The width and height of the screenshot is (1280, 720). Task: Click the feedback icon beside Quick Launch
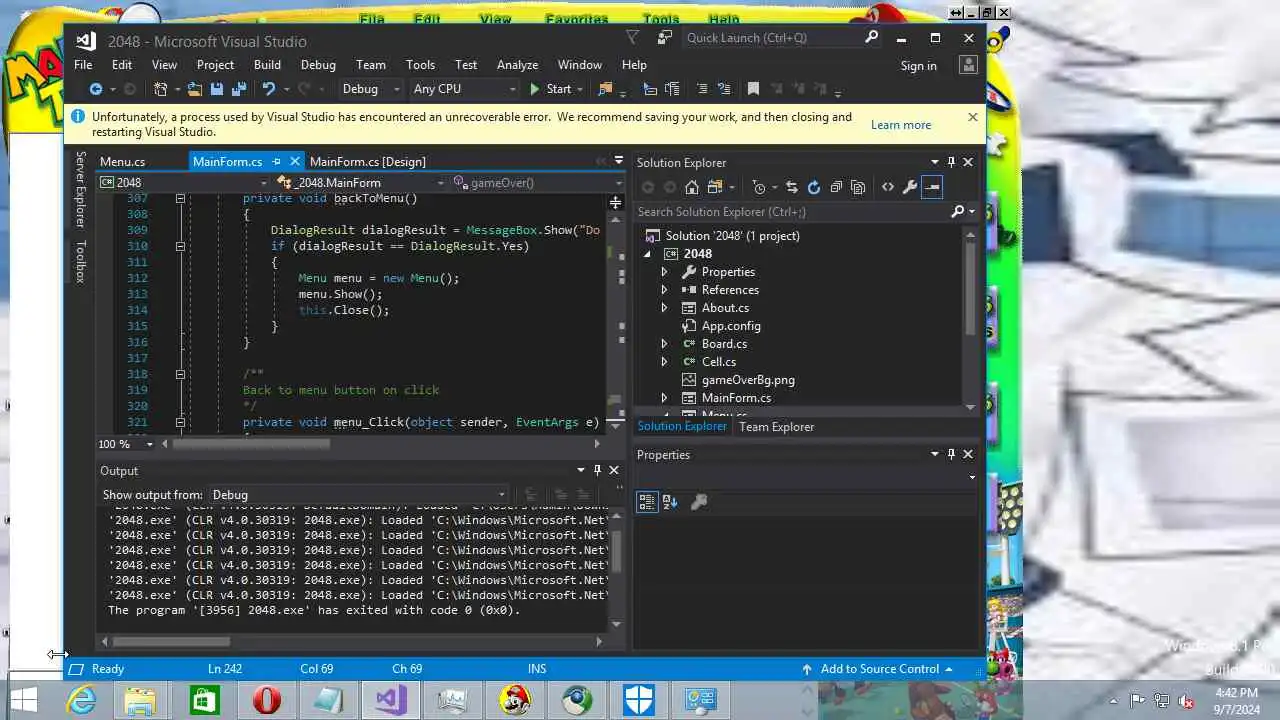click(x=665, y=38)
